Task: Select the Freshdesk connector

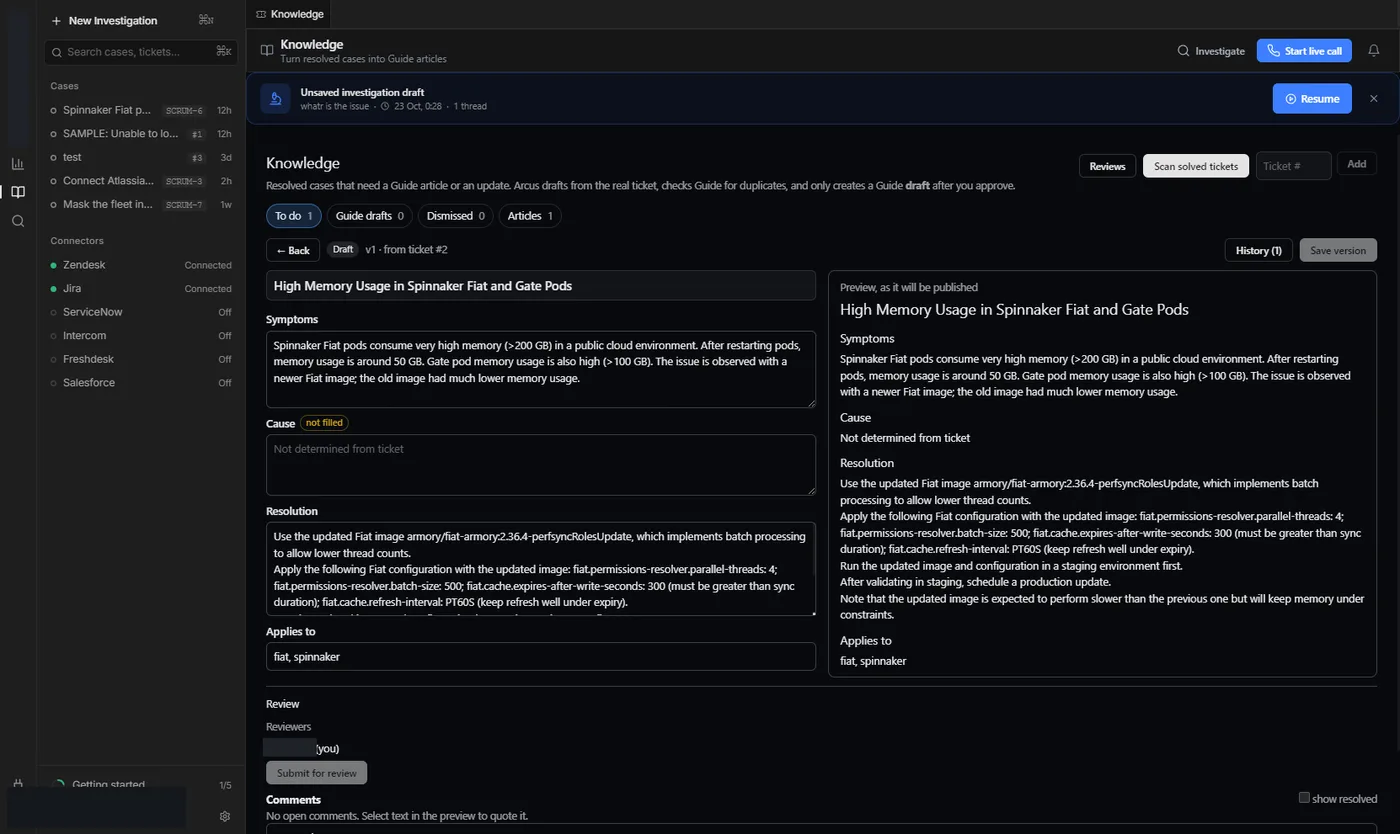Action: click(x=141, y=359)
